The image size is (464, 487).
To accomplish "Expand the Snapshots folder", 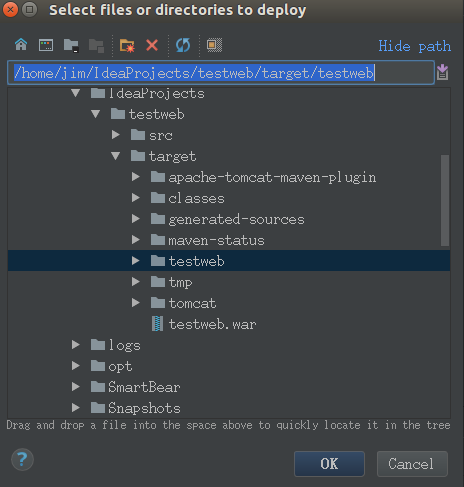I will (76, 407).
